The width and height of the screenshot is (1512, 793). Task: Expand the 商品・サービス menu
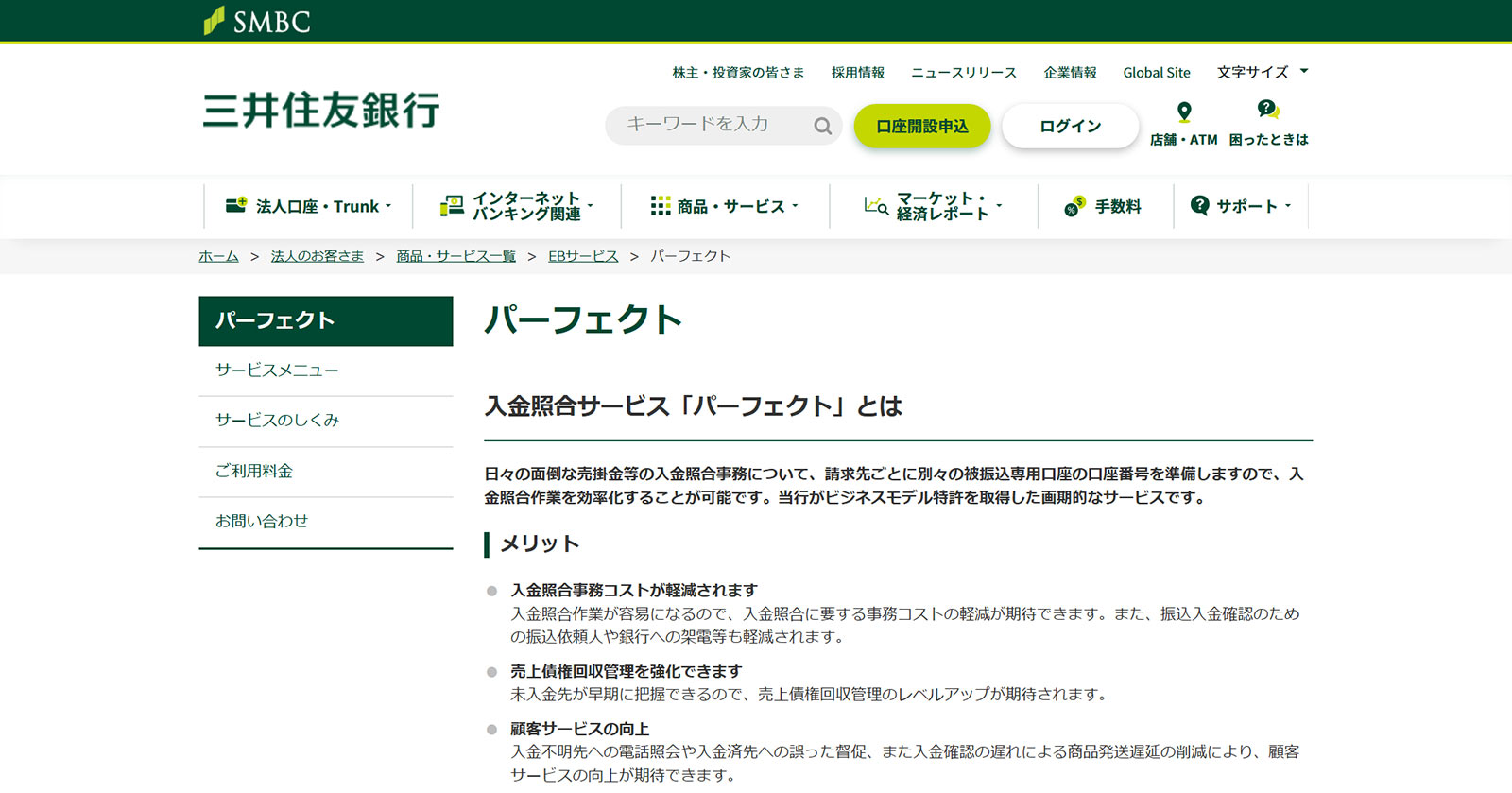[x=725, y=206]
